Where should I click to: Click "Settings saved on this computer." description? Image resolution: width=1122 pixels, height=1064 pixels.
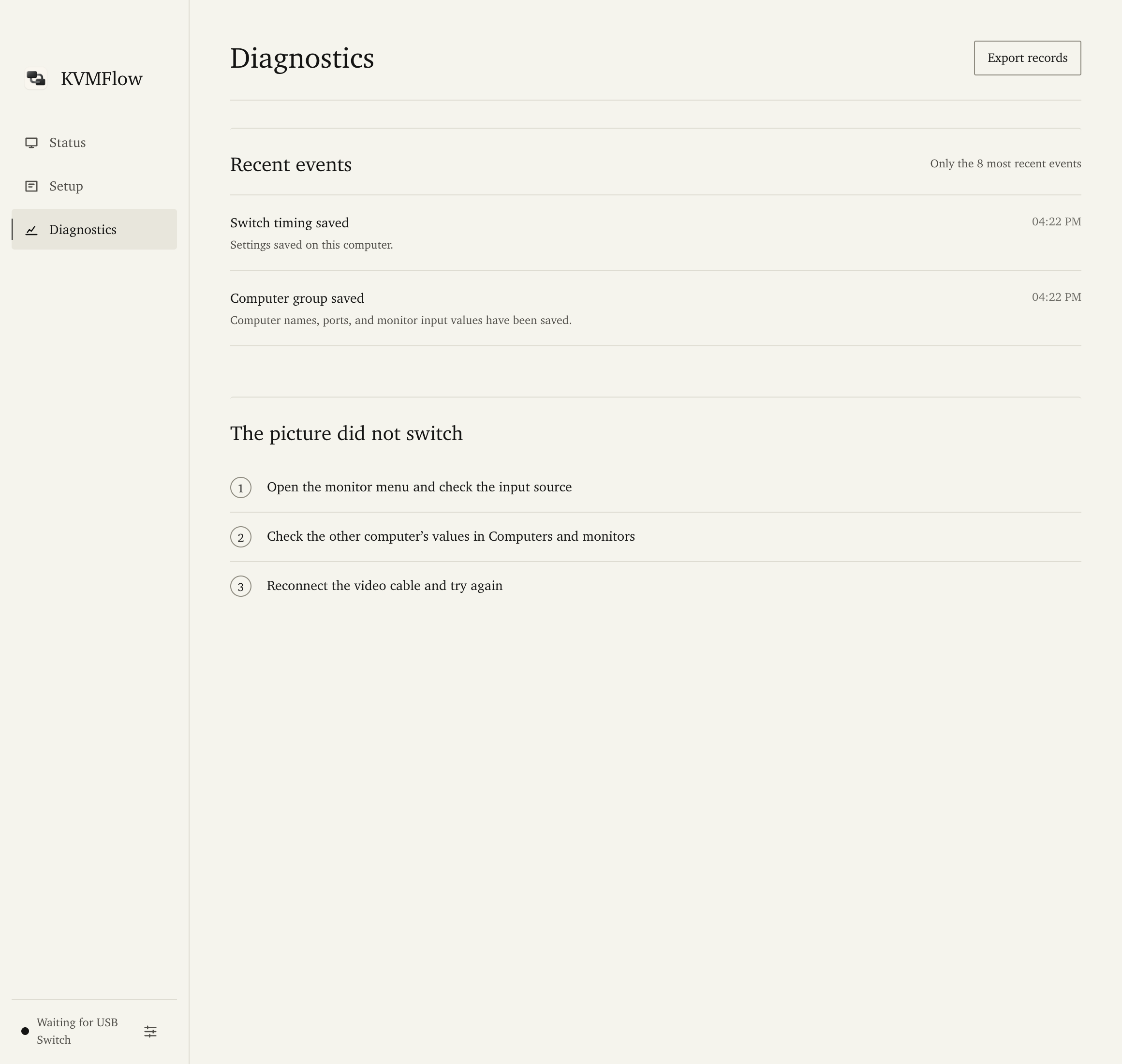311,245
